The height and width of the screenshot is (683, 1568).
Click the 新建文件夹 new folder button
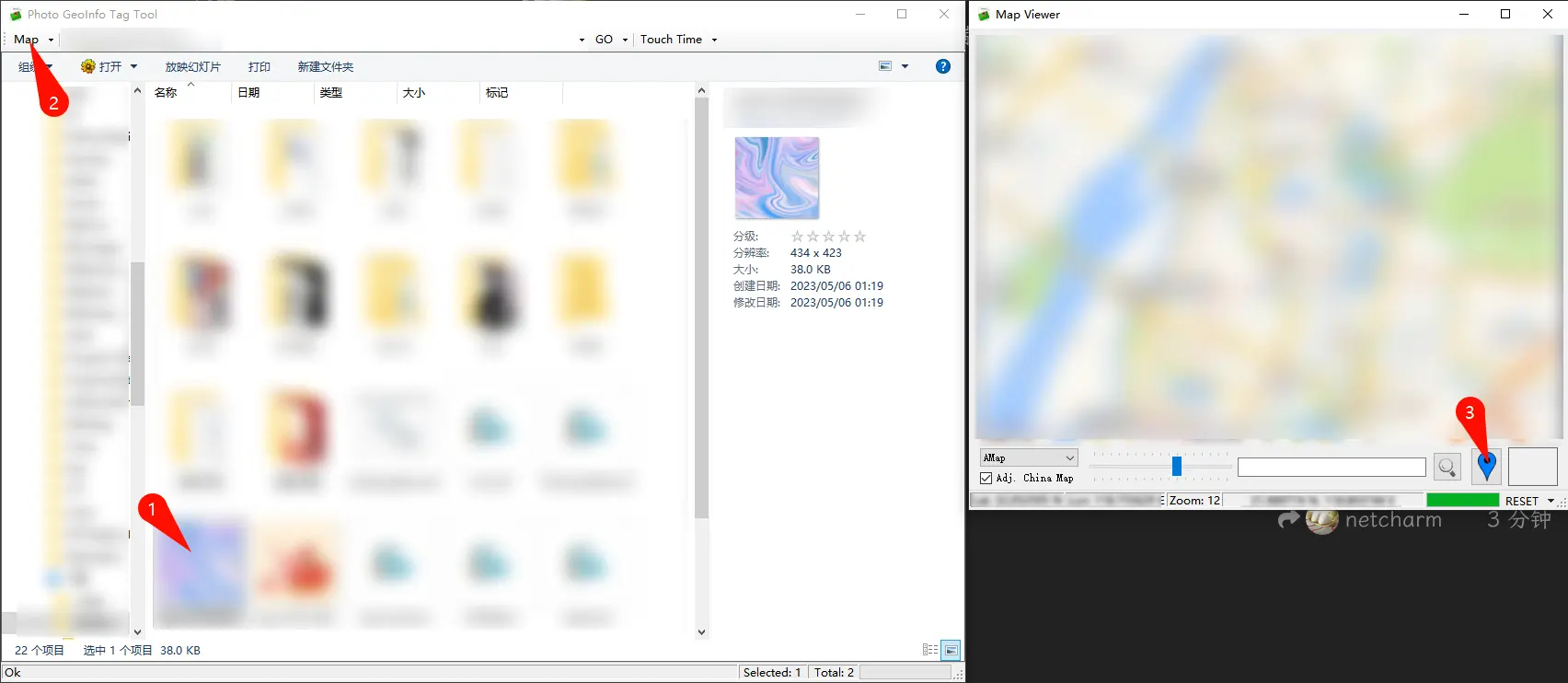(x=325, y=66)
